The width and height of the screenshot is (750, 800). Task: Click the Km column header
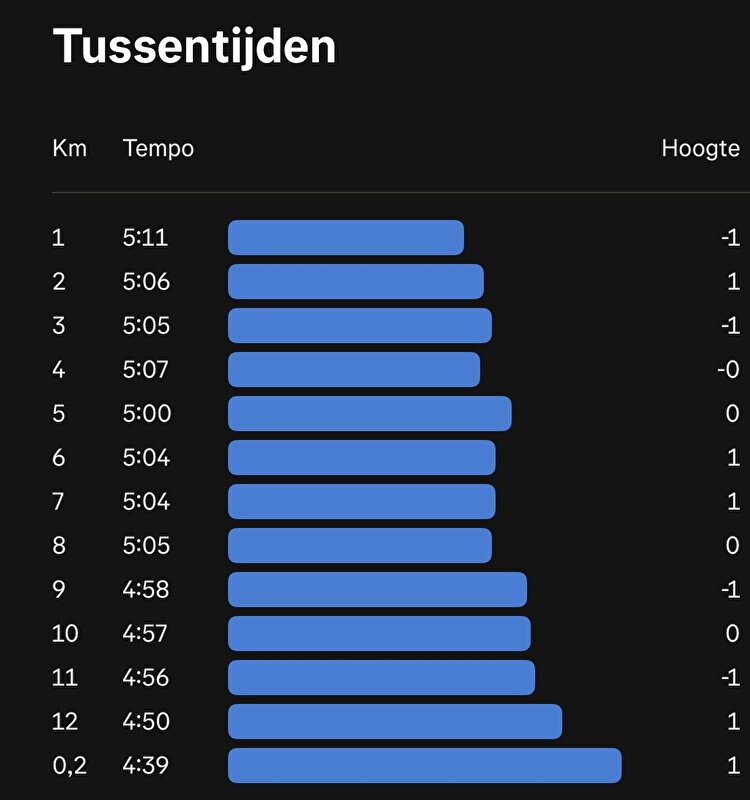pos(69,149)
